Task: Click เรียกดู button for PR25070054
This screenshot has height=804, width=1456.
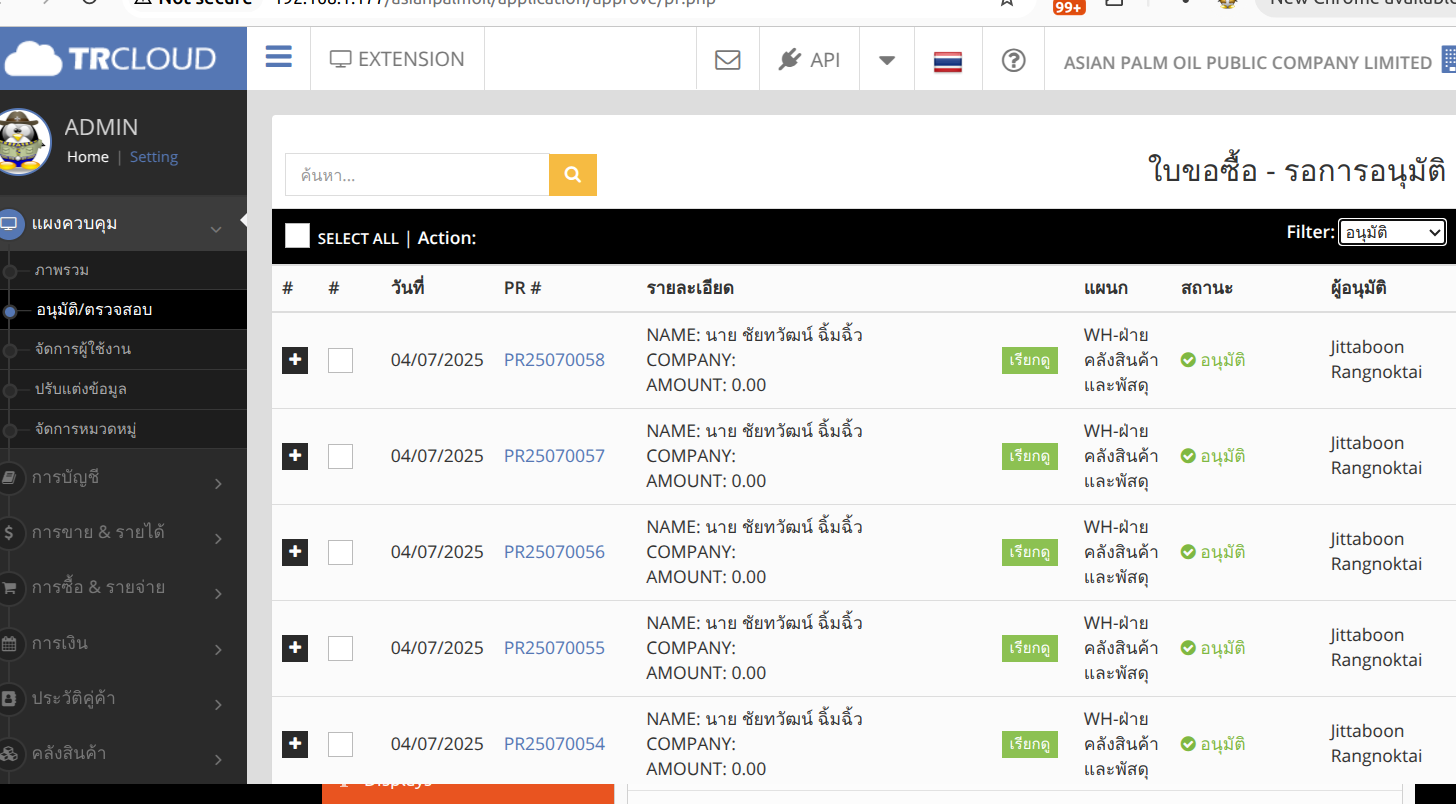Action: (x=1029, y=744)
